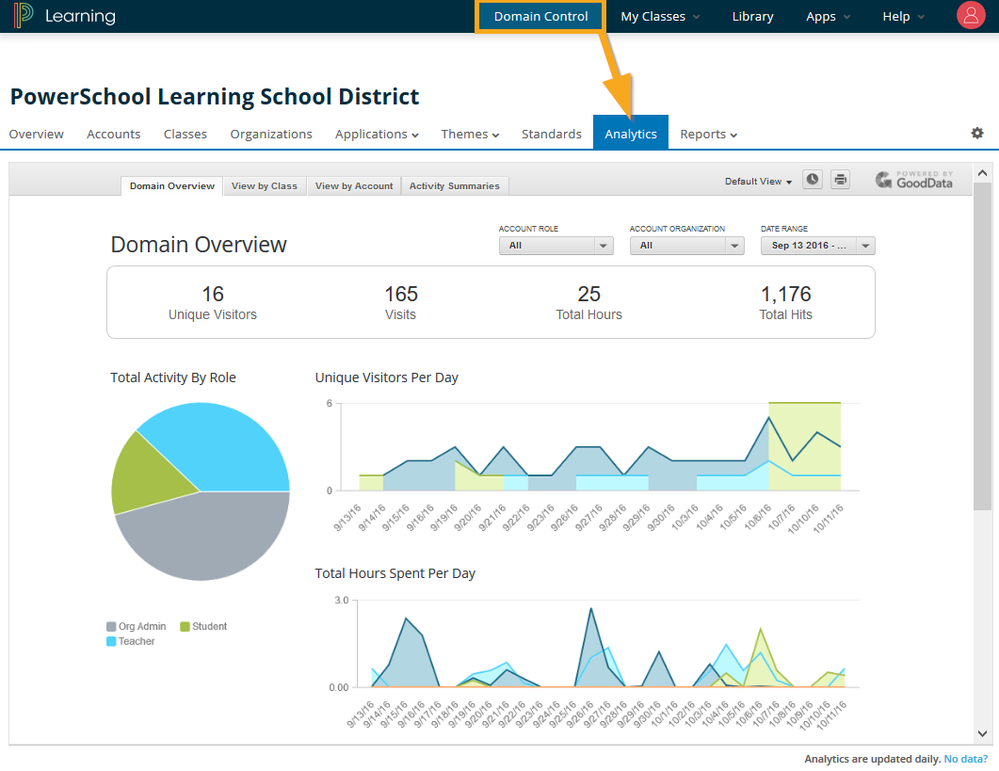Expand the Reports dropdown
Screen dimensions: 999x771
708,134
